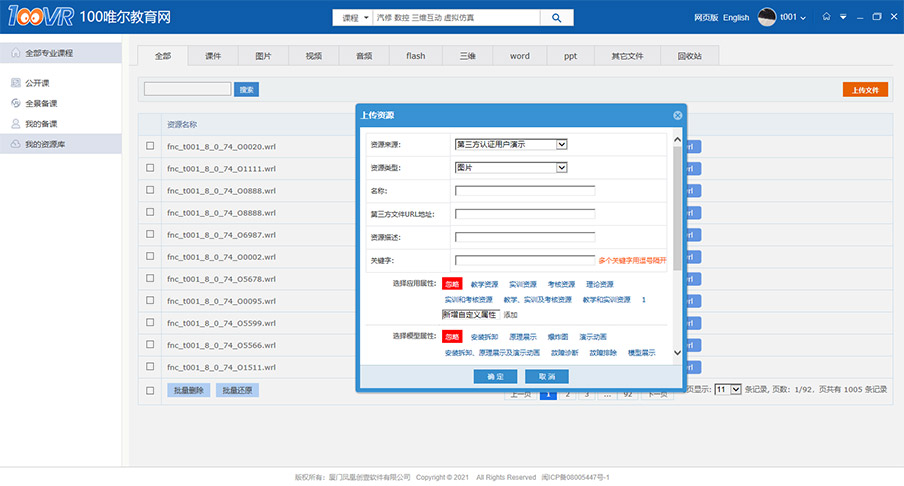The height and width of the screenshot is (486, 904).
Task: Switch to the 视频 tab
Action: (314, 56)
